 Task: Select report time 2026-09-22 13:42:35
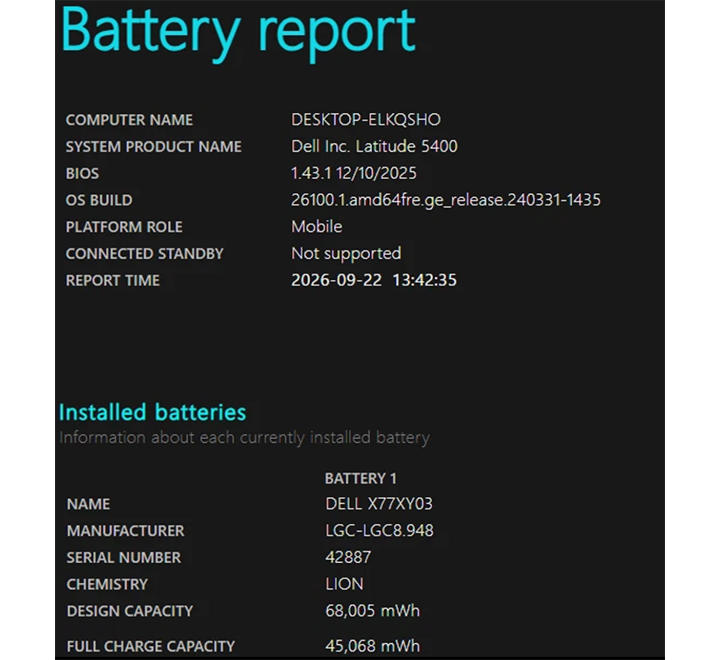[374, 280]
